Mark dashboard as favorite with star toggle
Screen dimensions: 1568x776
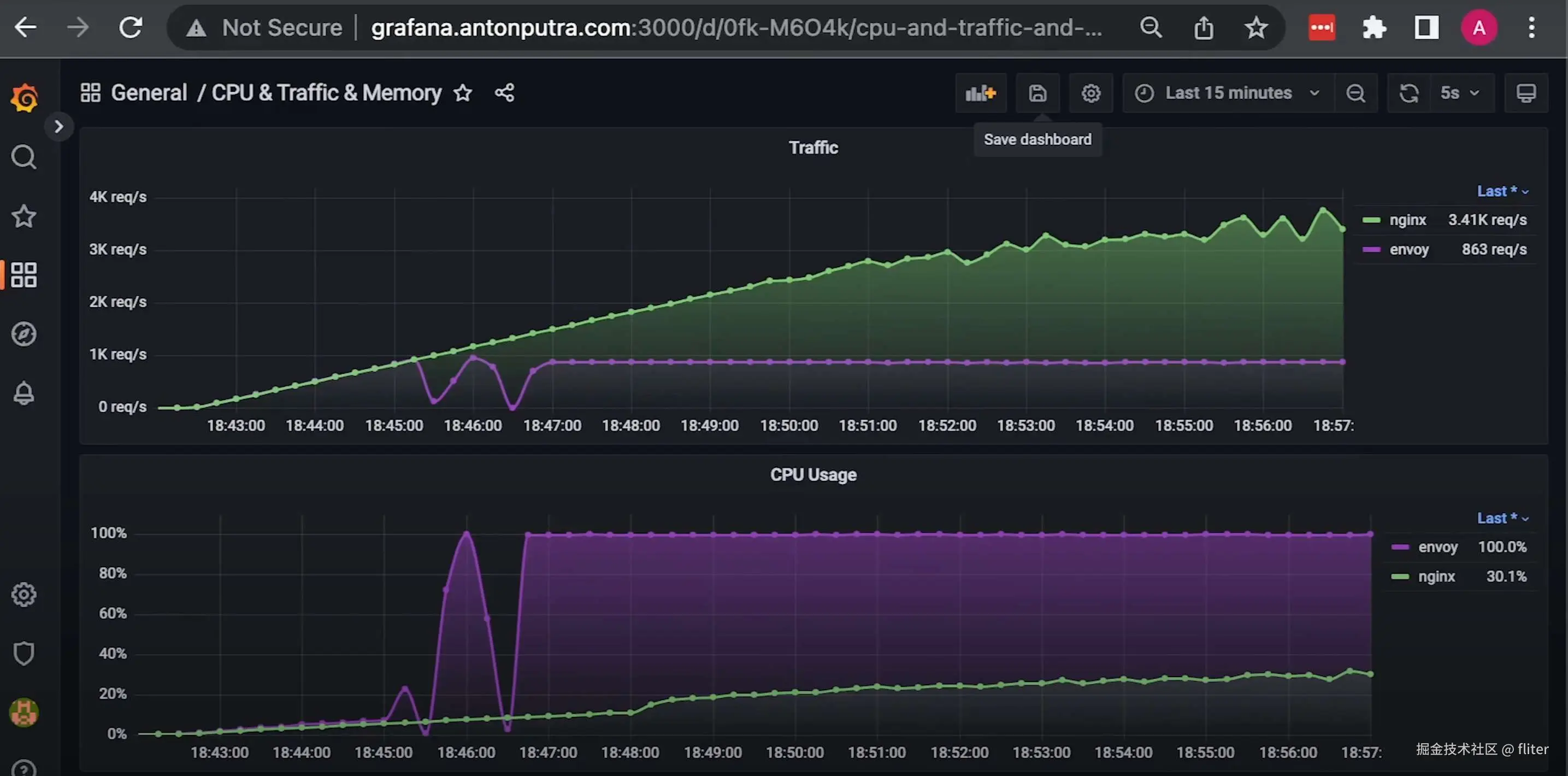463,93
